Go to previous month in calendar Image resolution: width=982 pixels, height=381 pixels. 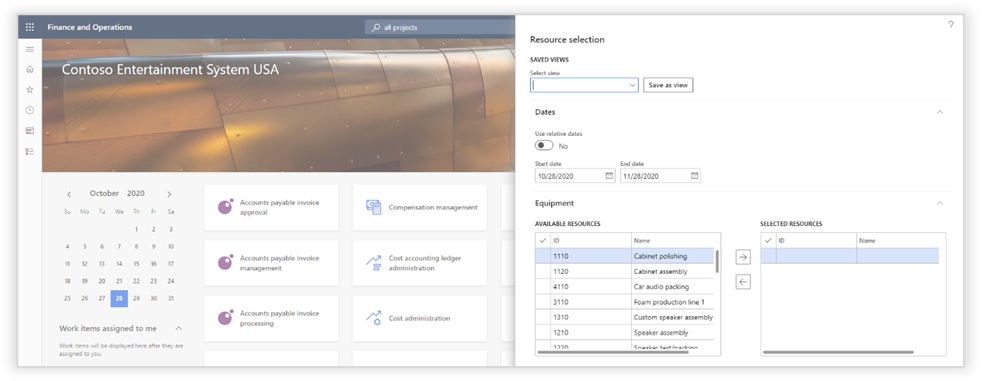(x=69, y=194)
